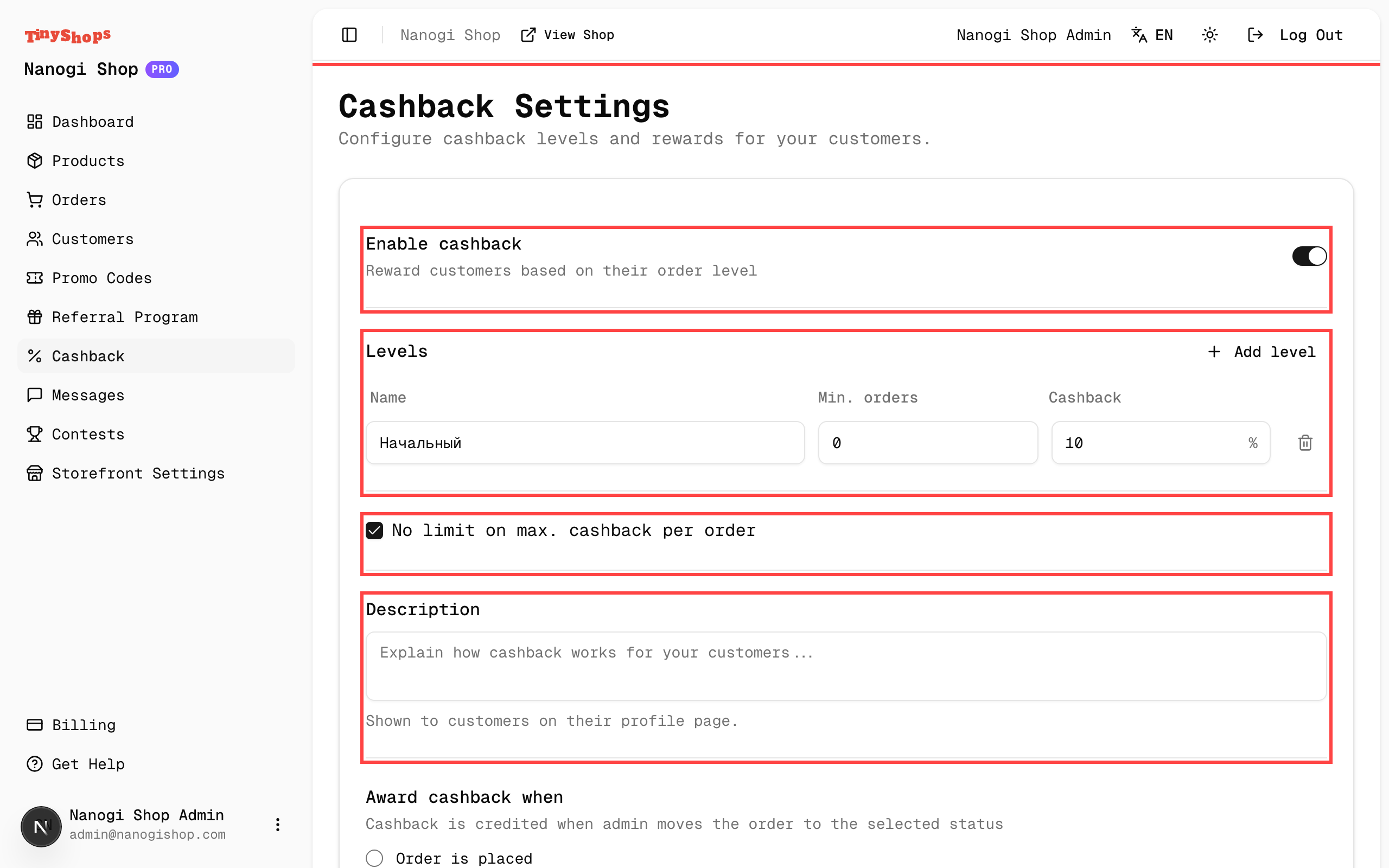Click the Contests trophy icon
The image size is (1389, 868).
tap(34, 434)
